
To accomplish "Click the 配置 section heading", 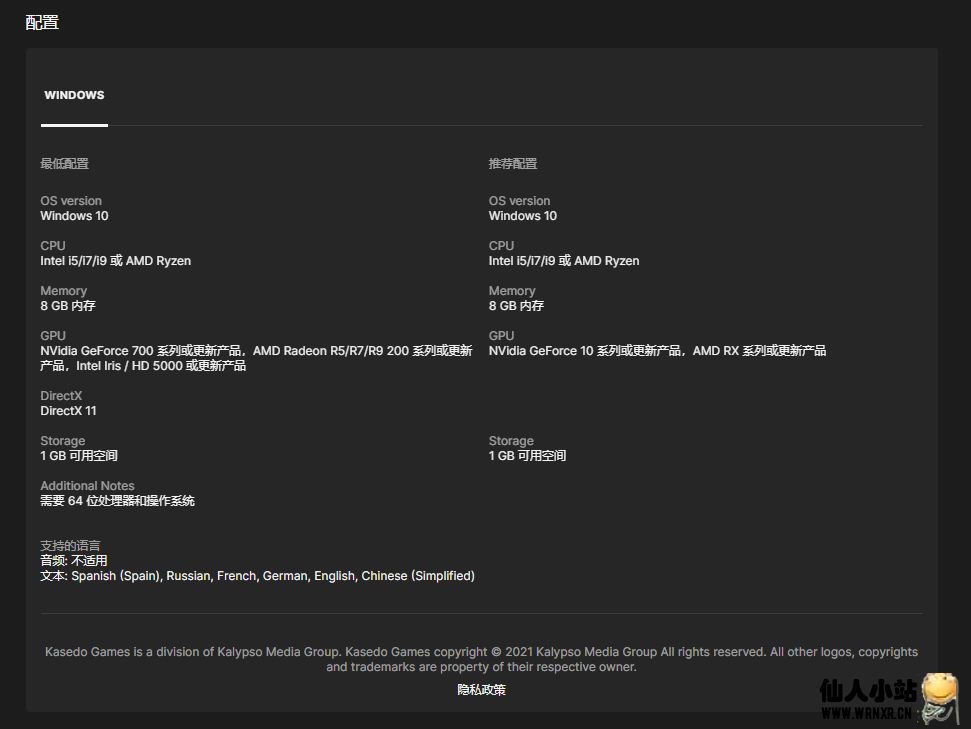I will [42, 22].
